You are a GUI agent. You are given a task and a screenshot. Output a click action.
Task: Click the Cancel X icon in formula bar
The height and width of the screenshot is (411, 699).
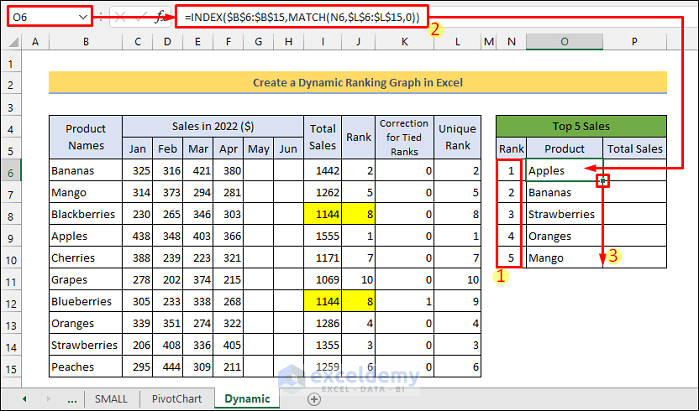click(x=119, y=17)
